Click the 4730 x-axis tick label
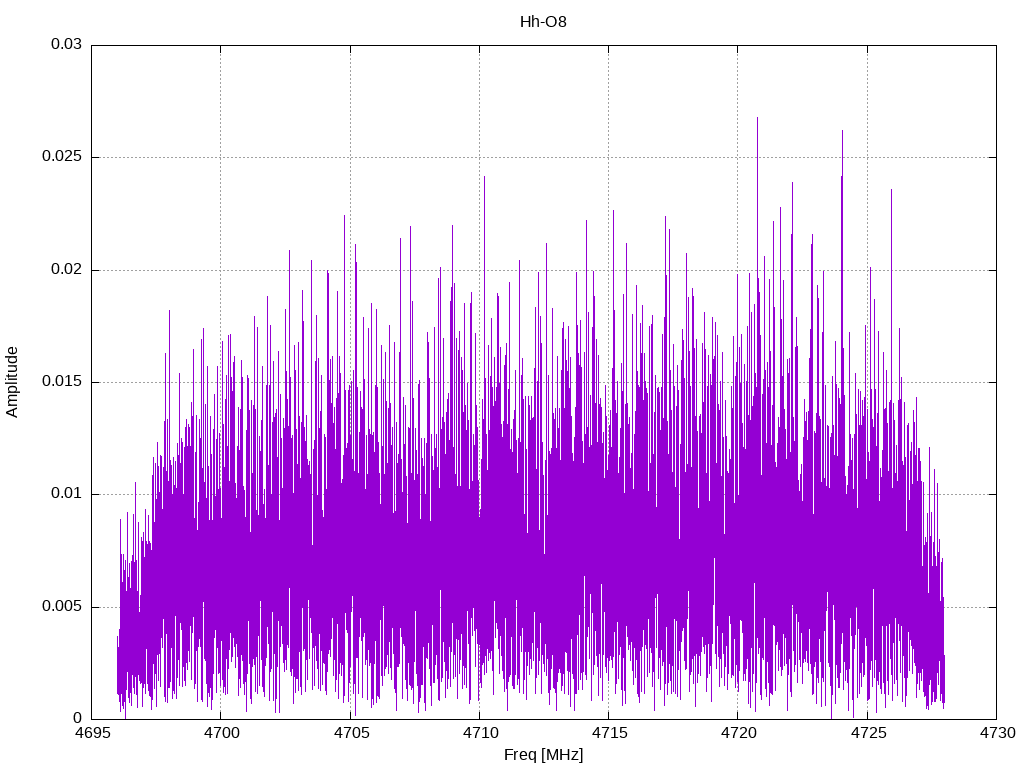The image size is (1024, 768). pos(997,733)
